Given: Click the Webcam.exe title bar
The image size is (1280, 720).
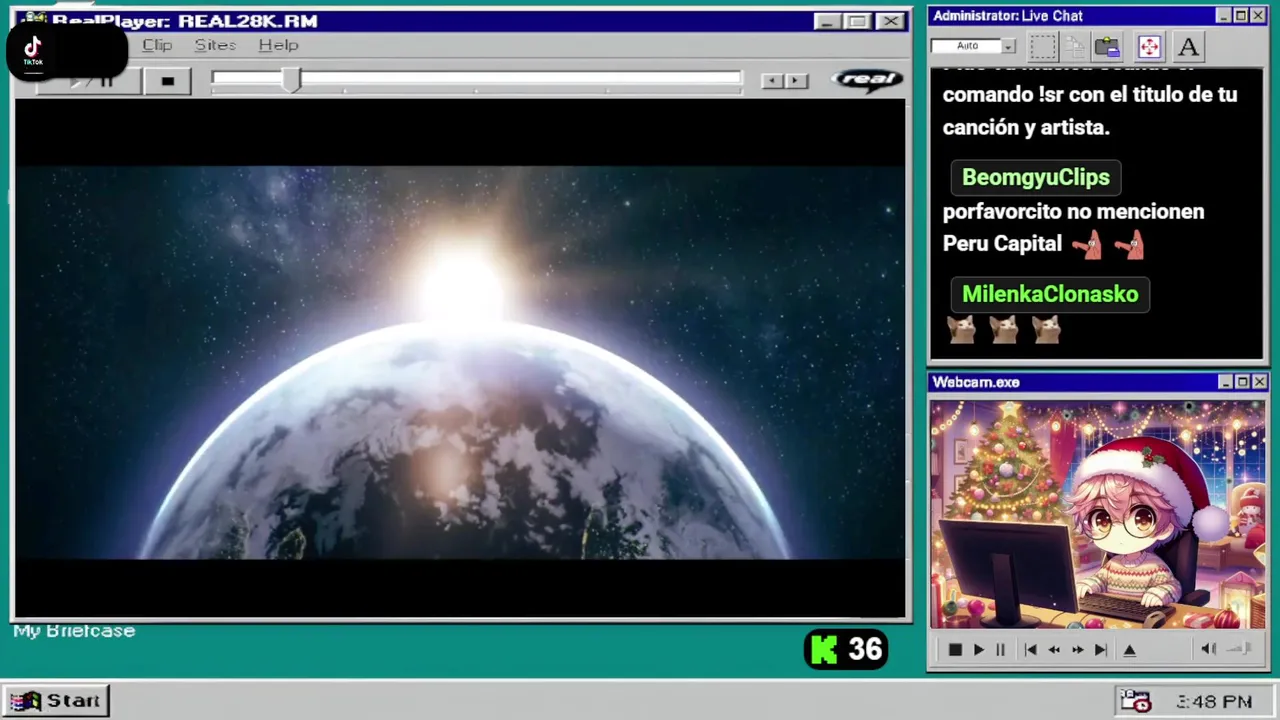Looking at the screenshot, I should pos(1098,382).
